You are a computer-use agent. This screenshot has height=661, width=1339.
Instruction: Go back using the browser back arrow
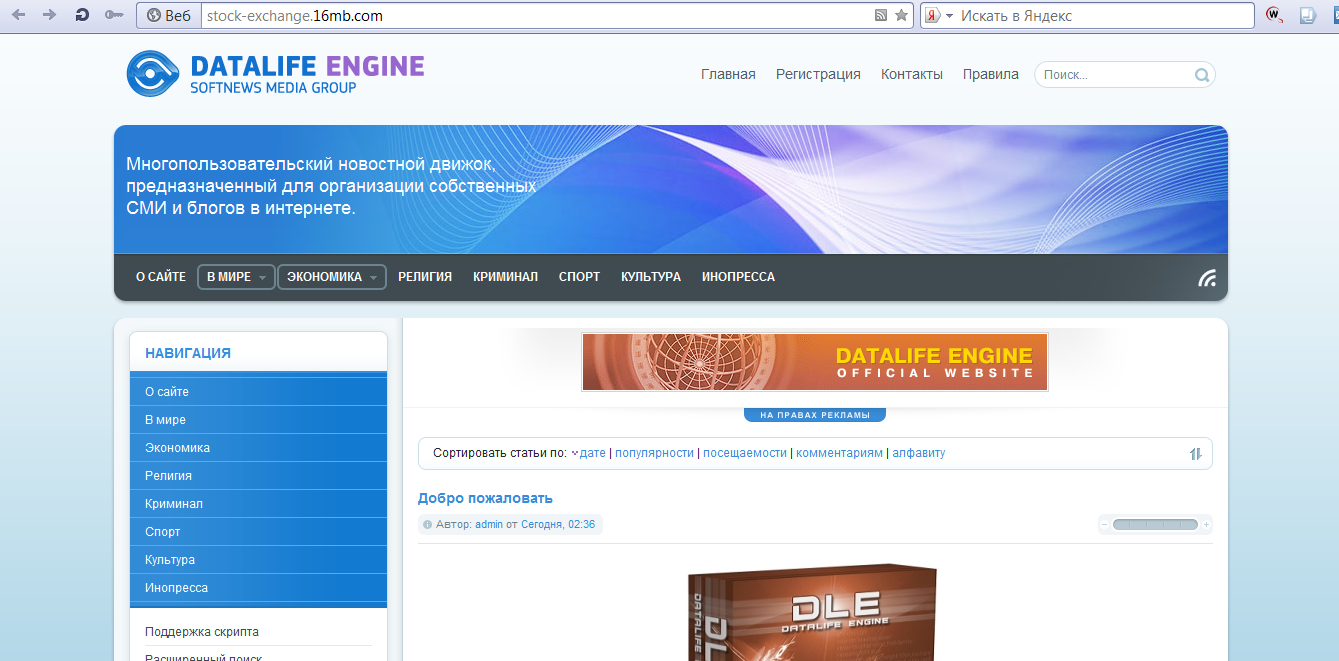18,15
